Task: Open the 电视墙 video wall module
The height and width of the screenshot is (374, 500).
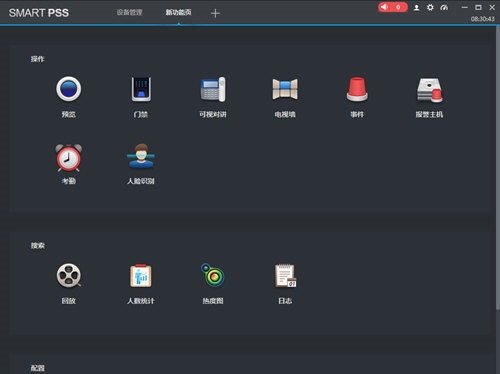Action: pyautogui.click(x=285, y=89)
